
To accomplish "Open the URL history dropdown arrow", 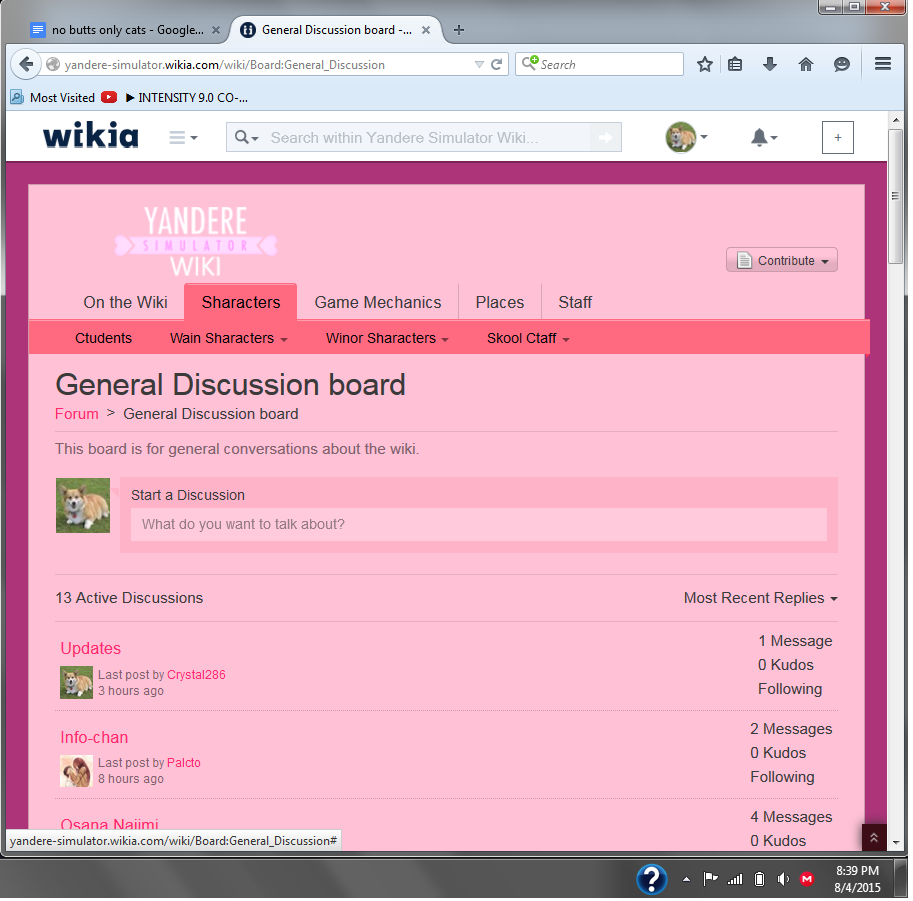I will 479,65.
